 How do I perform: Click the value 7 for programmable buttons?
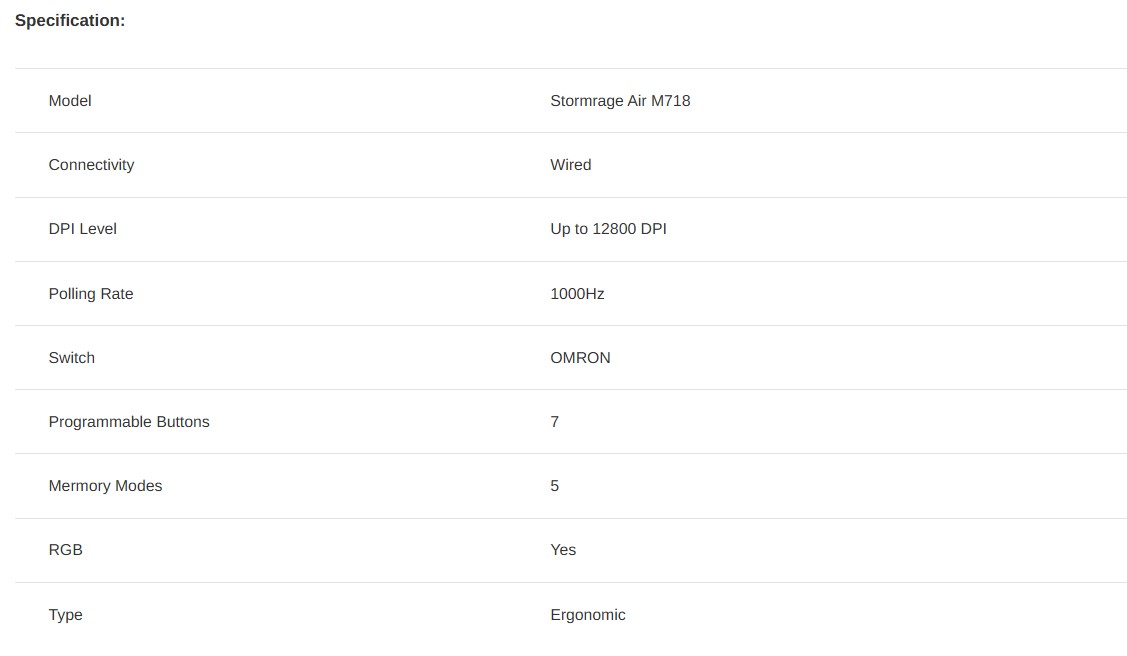coord(554,422)
